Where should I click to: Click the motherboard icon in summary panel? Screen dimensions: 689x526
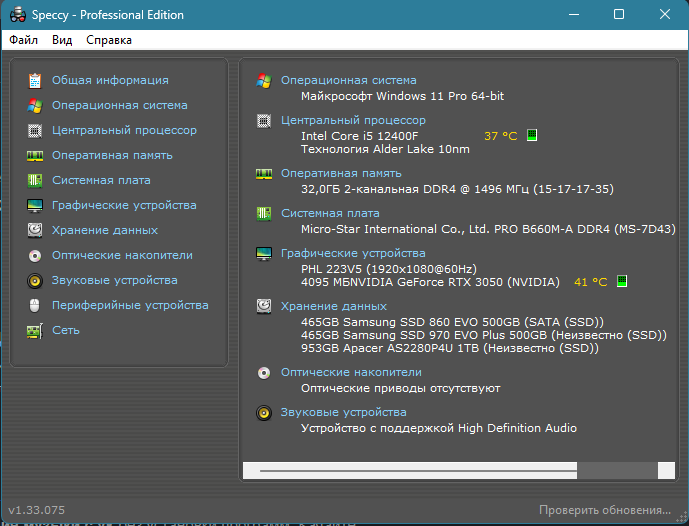(264, 214)
